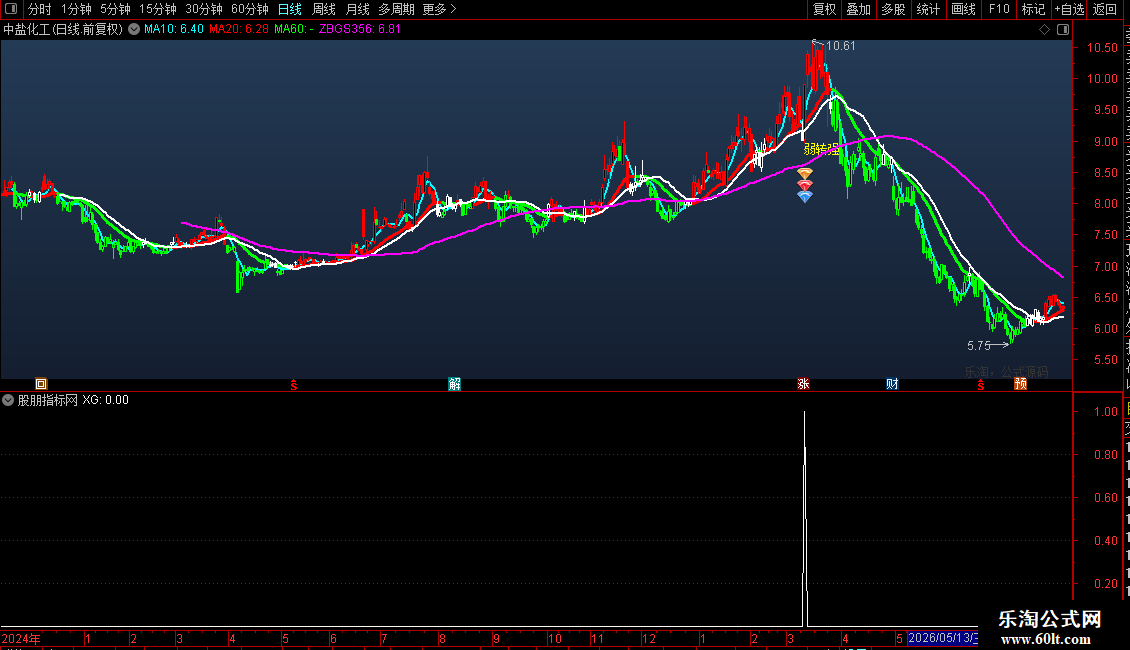This screenshot has width=1130, height=650.
Task: Click the XG indicator signal spike
Action: [804, 519]
